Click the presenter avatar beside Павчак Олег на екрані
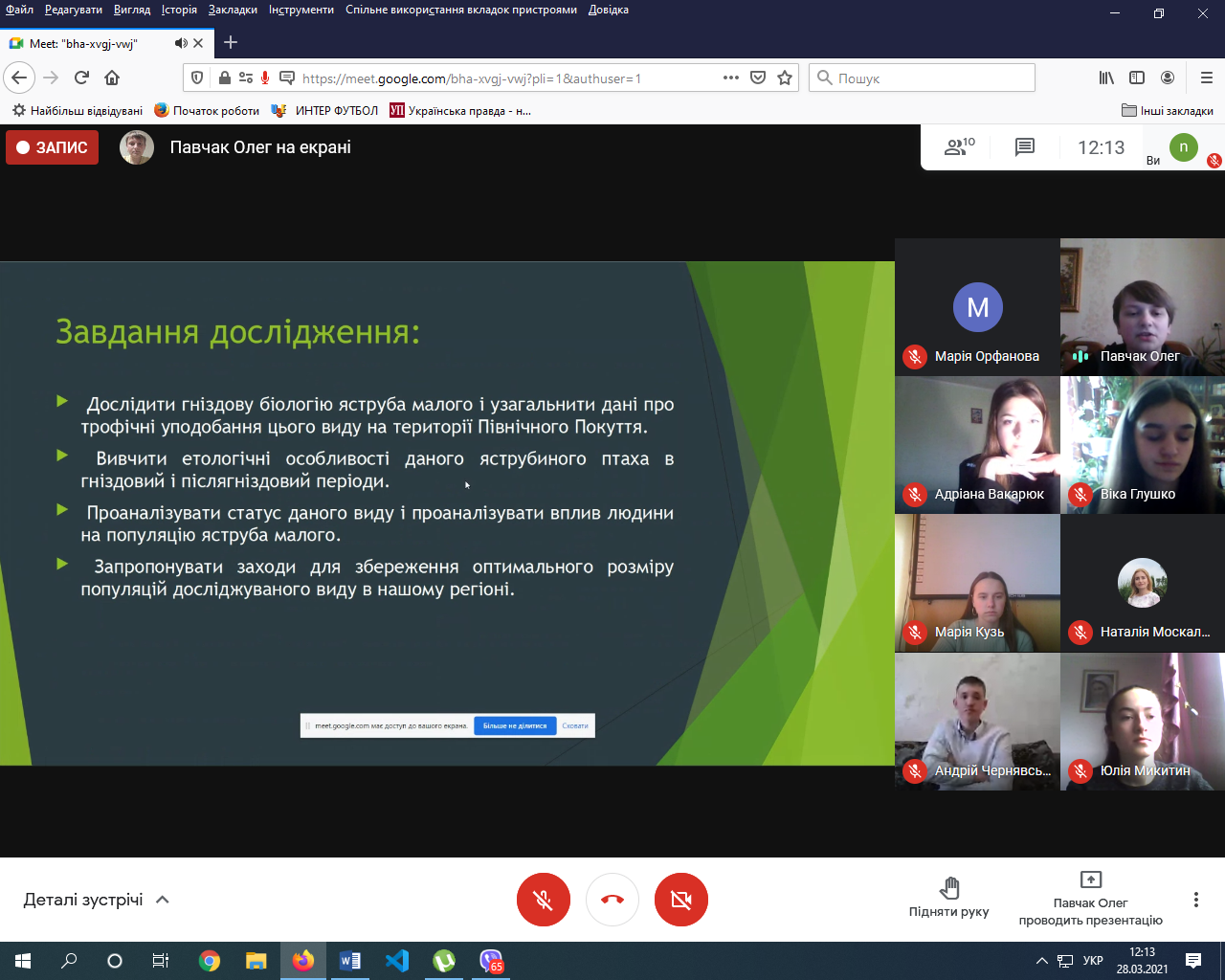 [x=137, y=147]
